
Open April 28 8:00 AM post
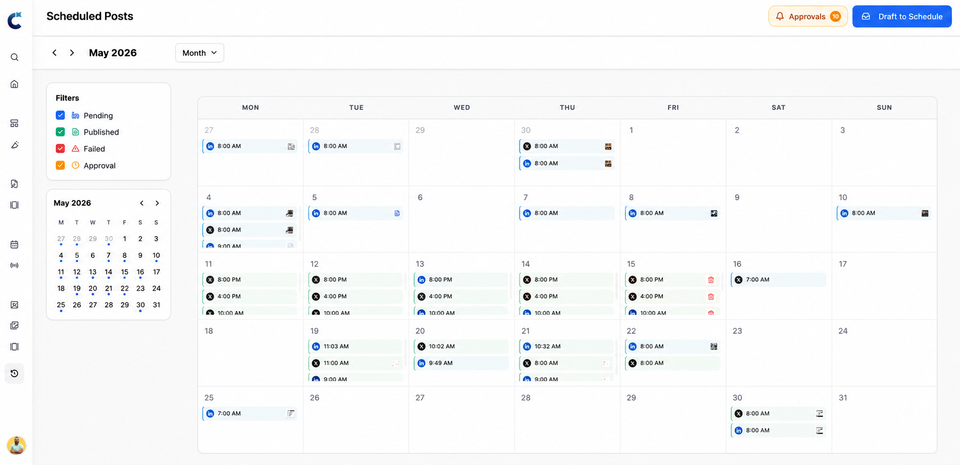356,147
